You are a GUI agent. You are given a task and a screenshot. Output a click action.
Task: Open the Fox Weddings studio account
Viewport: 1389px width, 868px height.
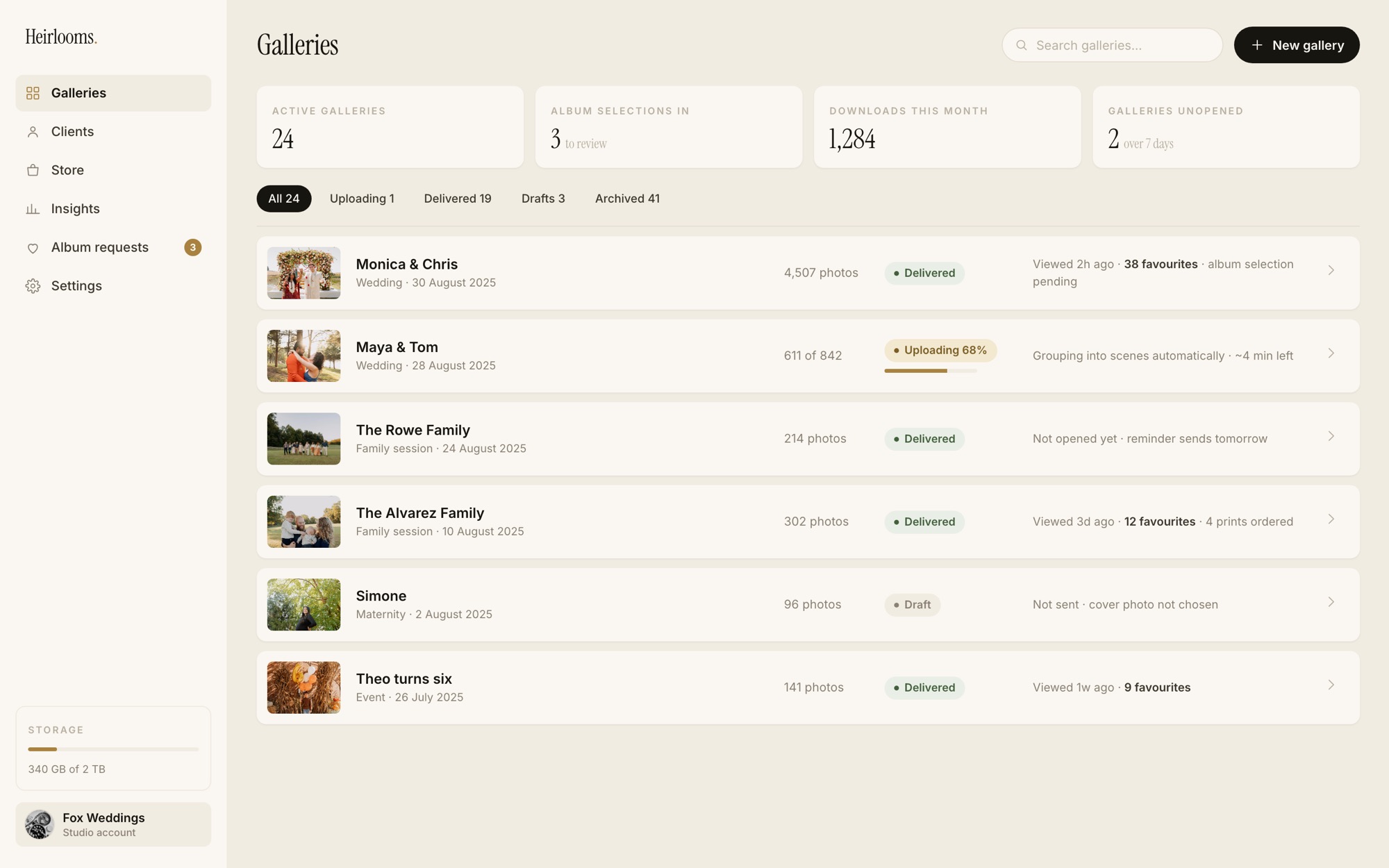tap(113, 824)
